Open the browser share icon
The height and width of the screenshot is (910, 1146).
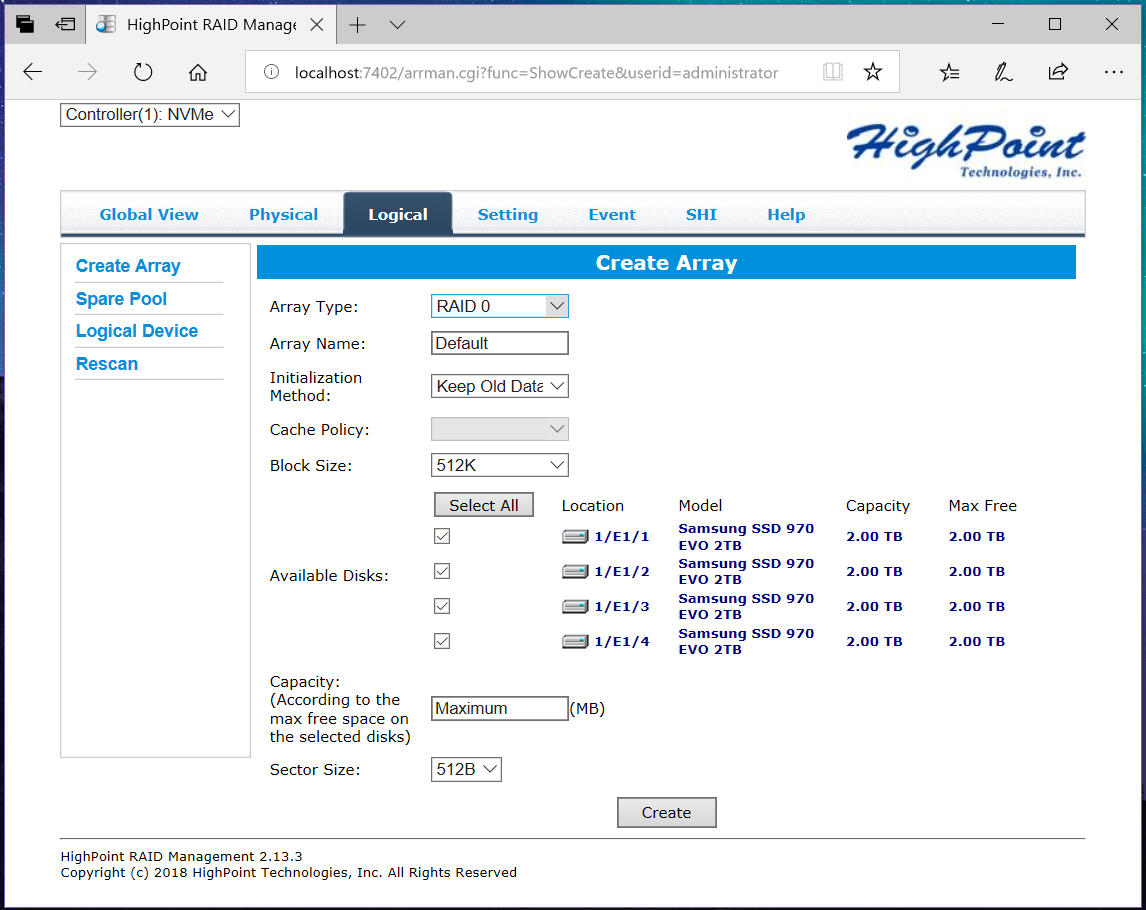tap(1057, 72)
